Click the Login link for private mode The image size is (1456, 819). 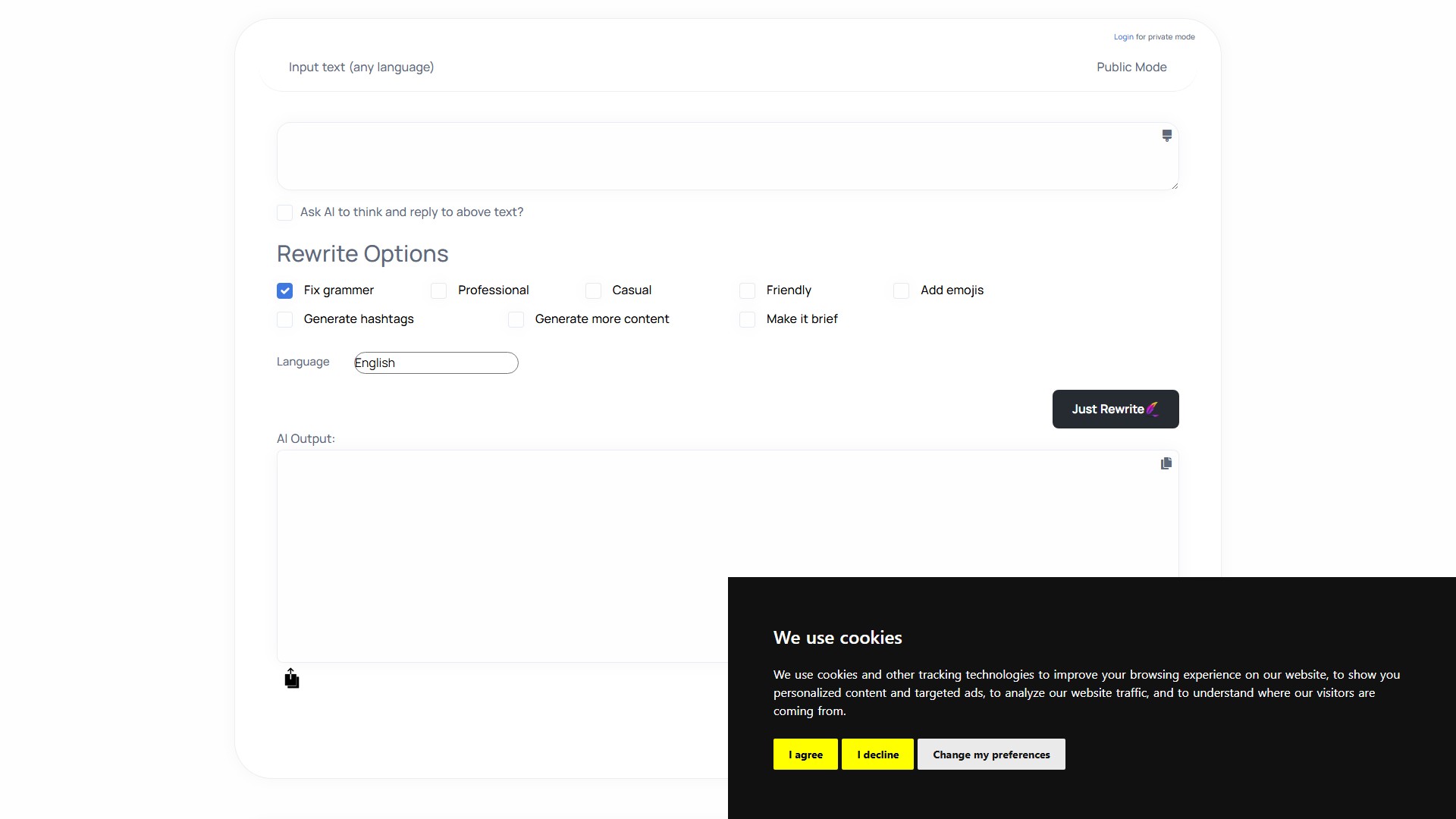(1123, 37)
